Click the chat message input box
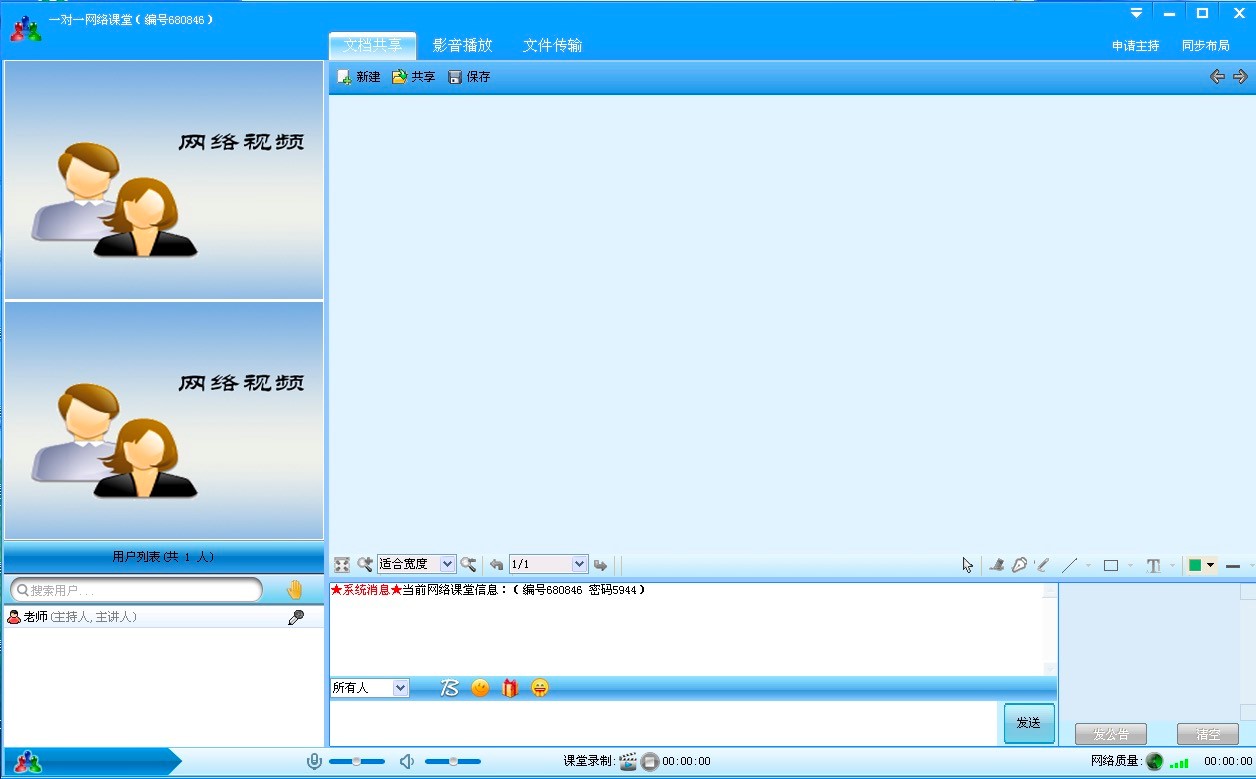 tap(665, 723)
